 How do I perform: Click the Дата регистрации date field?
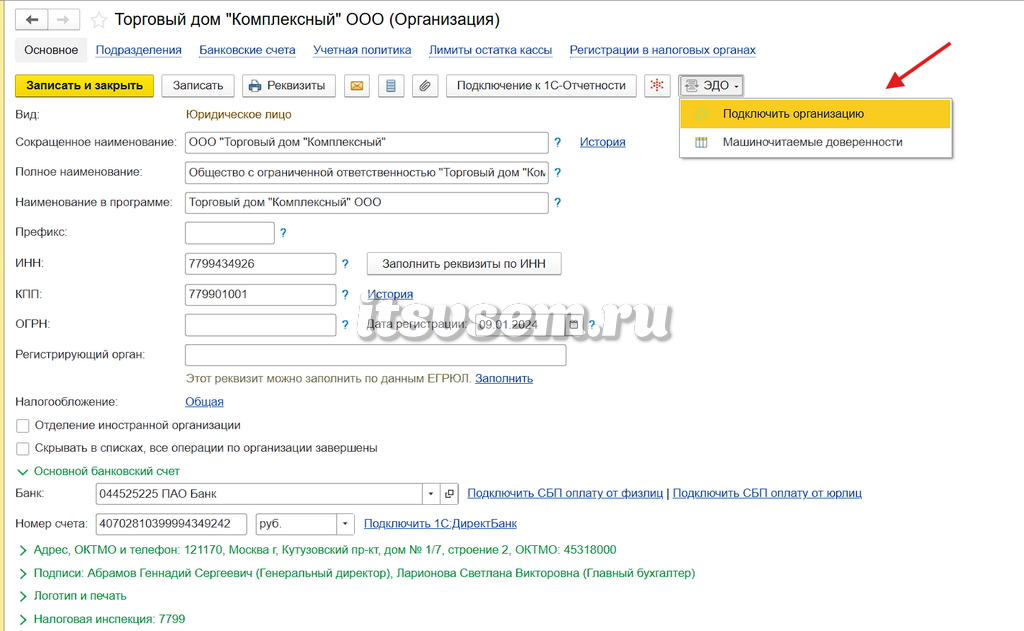point(520,325)
